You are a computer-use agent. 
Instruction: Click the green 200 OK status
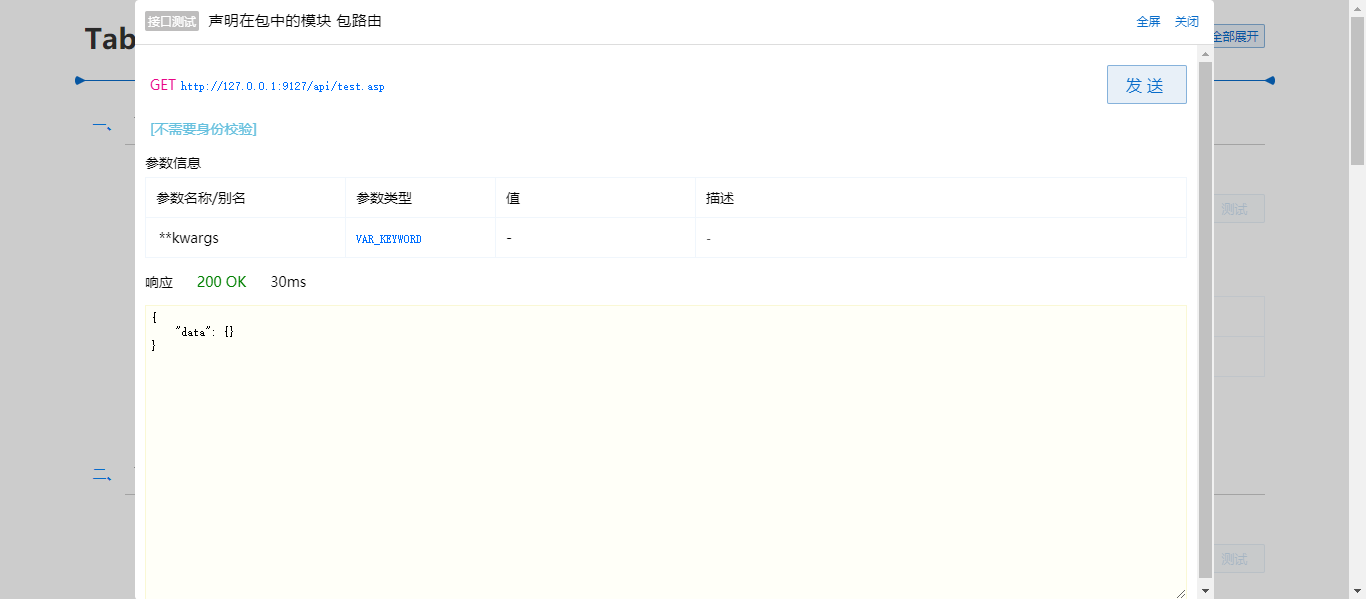[x=221, y=282]
